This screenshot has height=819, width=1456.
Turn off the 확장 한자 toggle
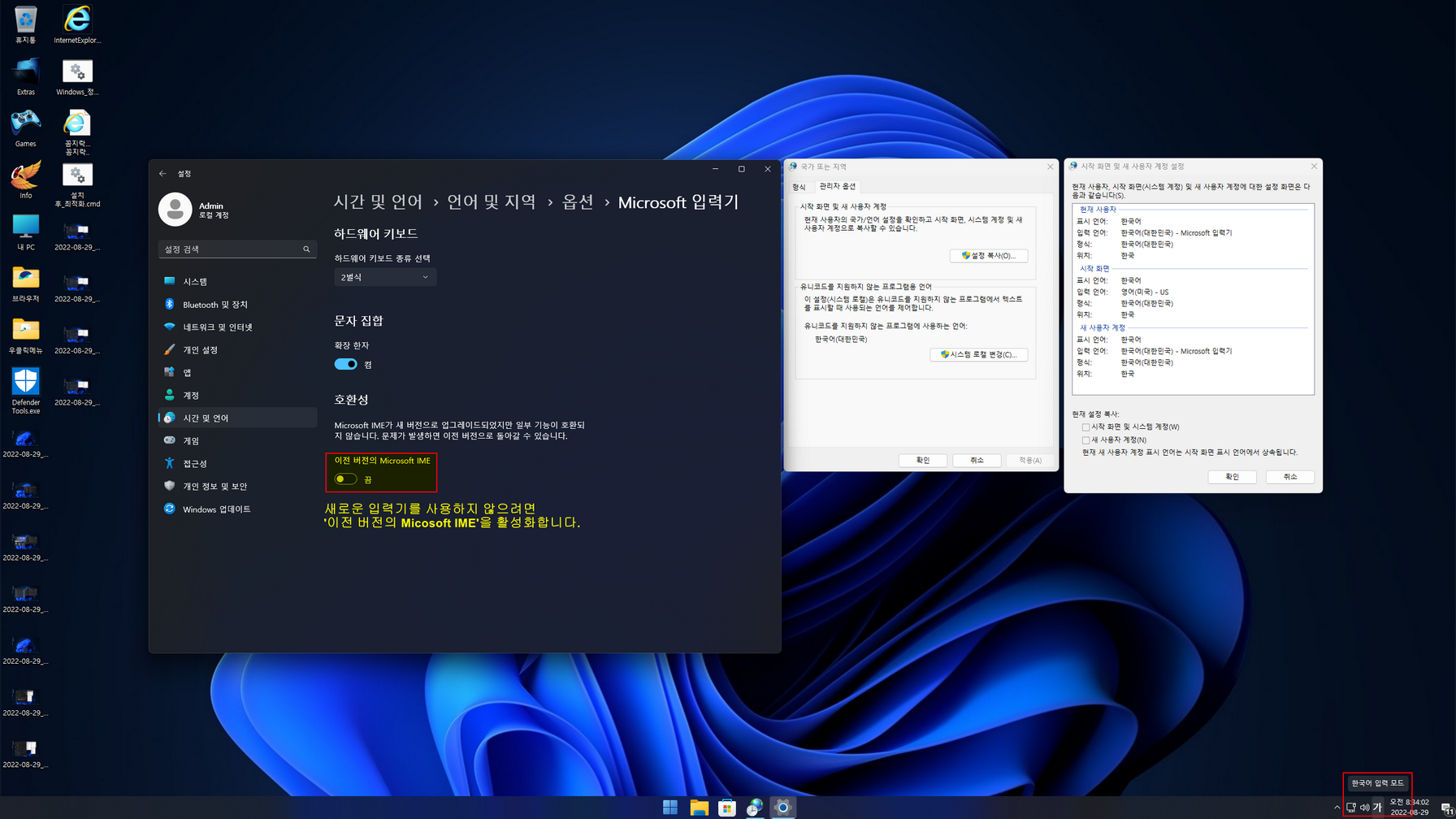[345, 364]
